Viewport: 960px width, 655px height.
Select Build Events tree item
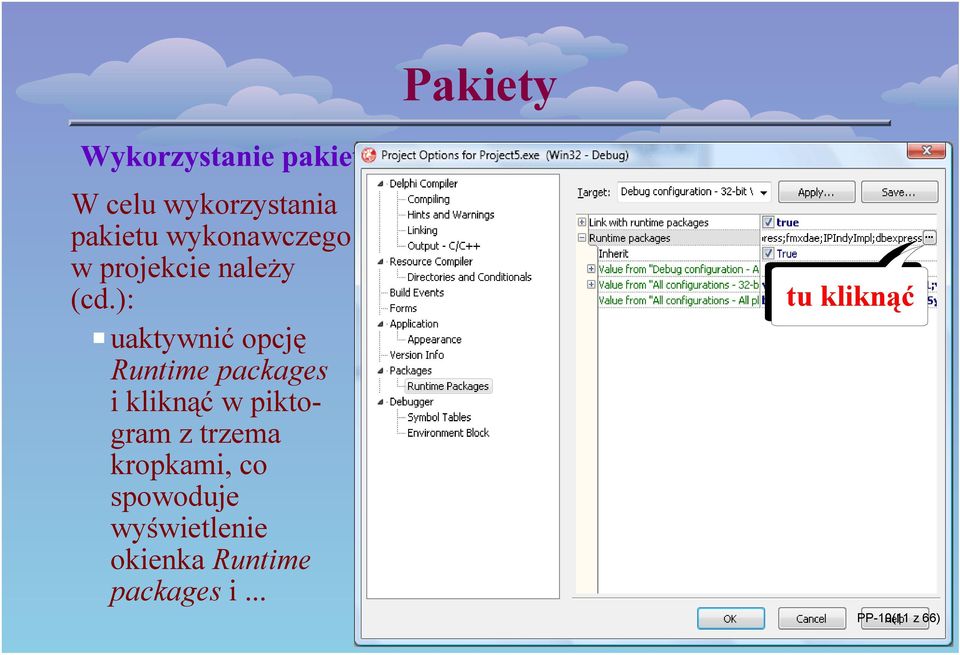[416, 293]
